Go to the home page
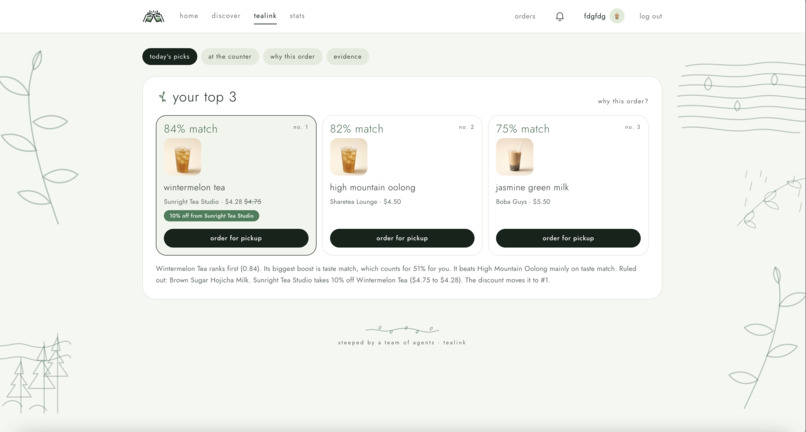806x432 pixels. 189,16
